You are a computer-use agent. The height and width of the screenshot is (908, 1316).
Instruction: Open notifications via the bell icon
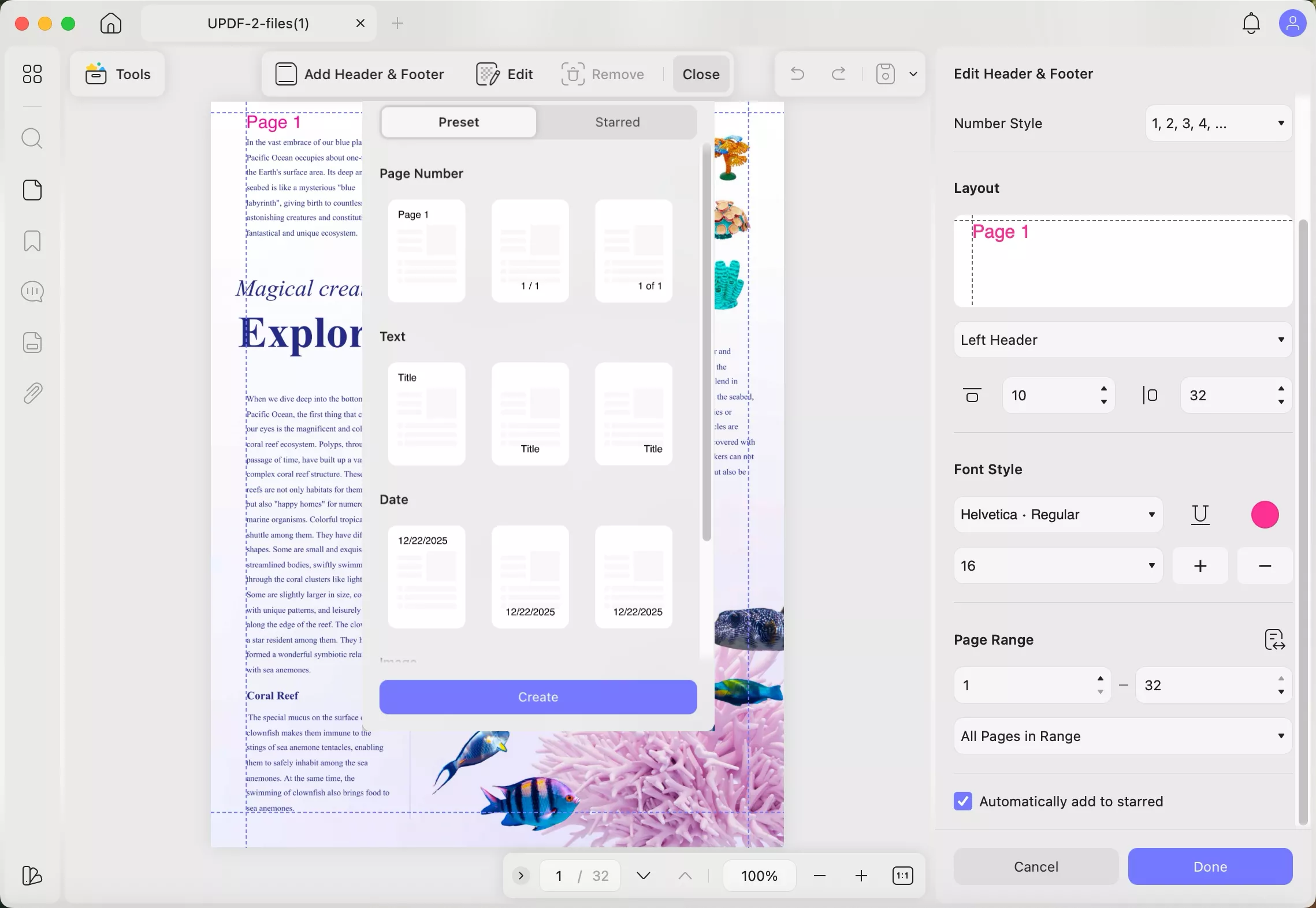click(x=1250, y=23)
